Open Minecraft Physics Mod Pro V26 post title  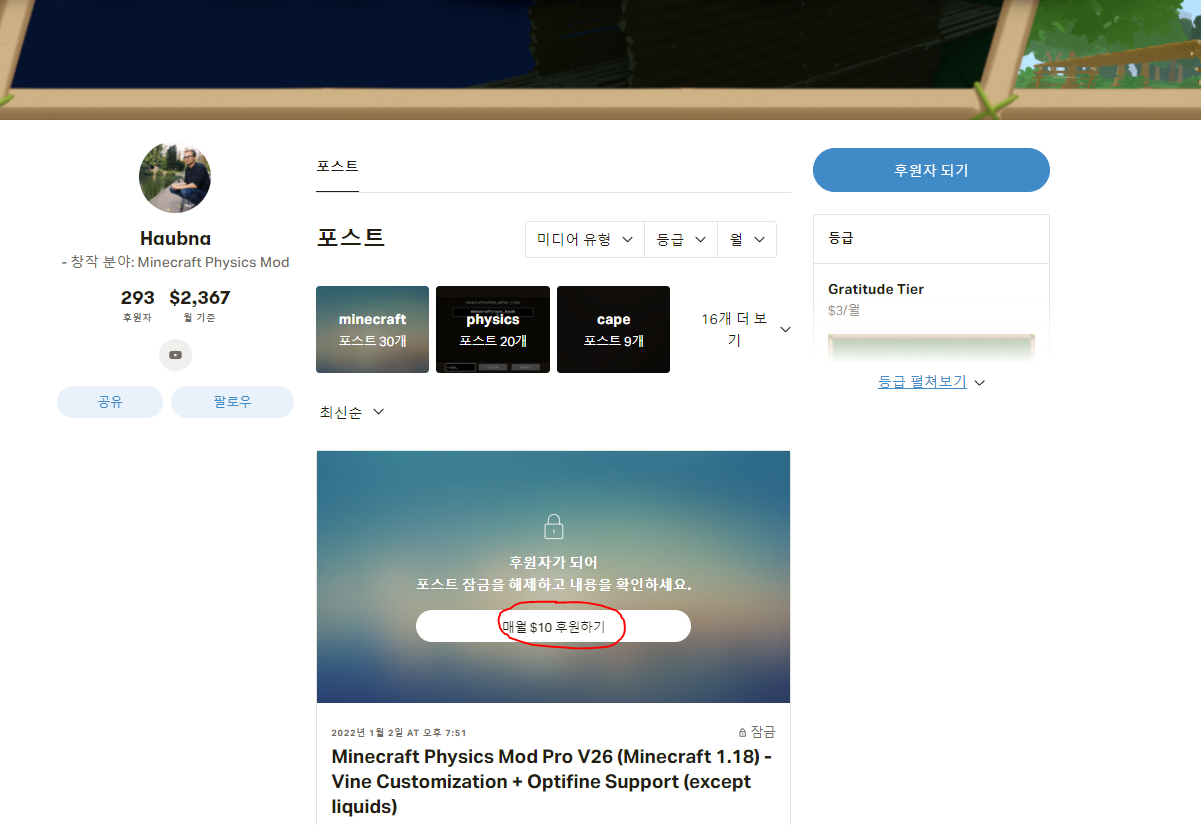pos(551,781)
